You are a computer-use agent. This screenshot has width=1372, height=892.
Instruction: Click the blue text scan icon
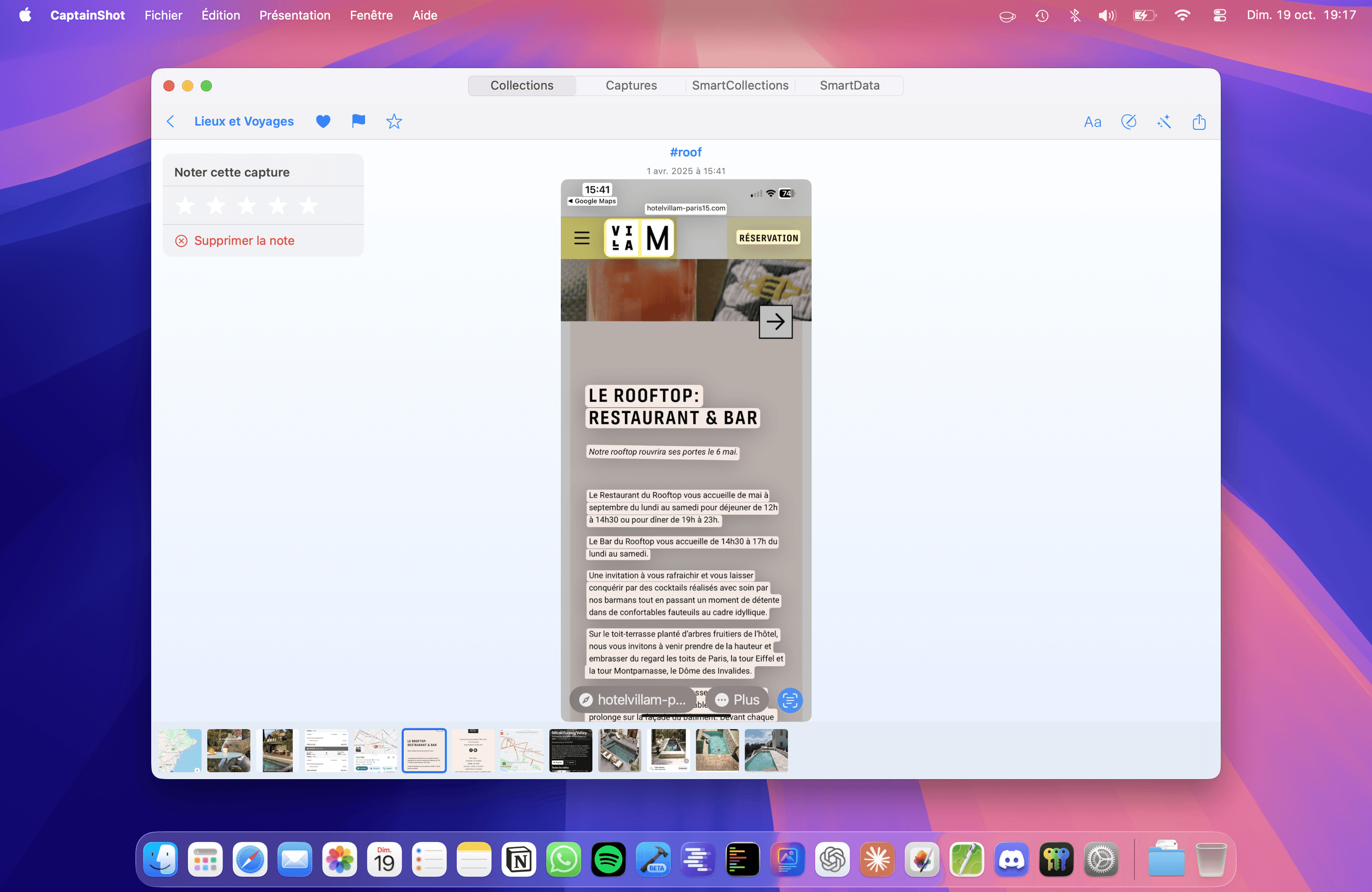tap(790, 700)
